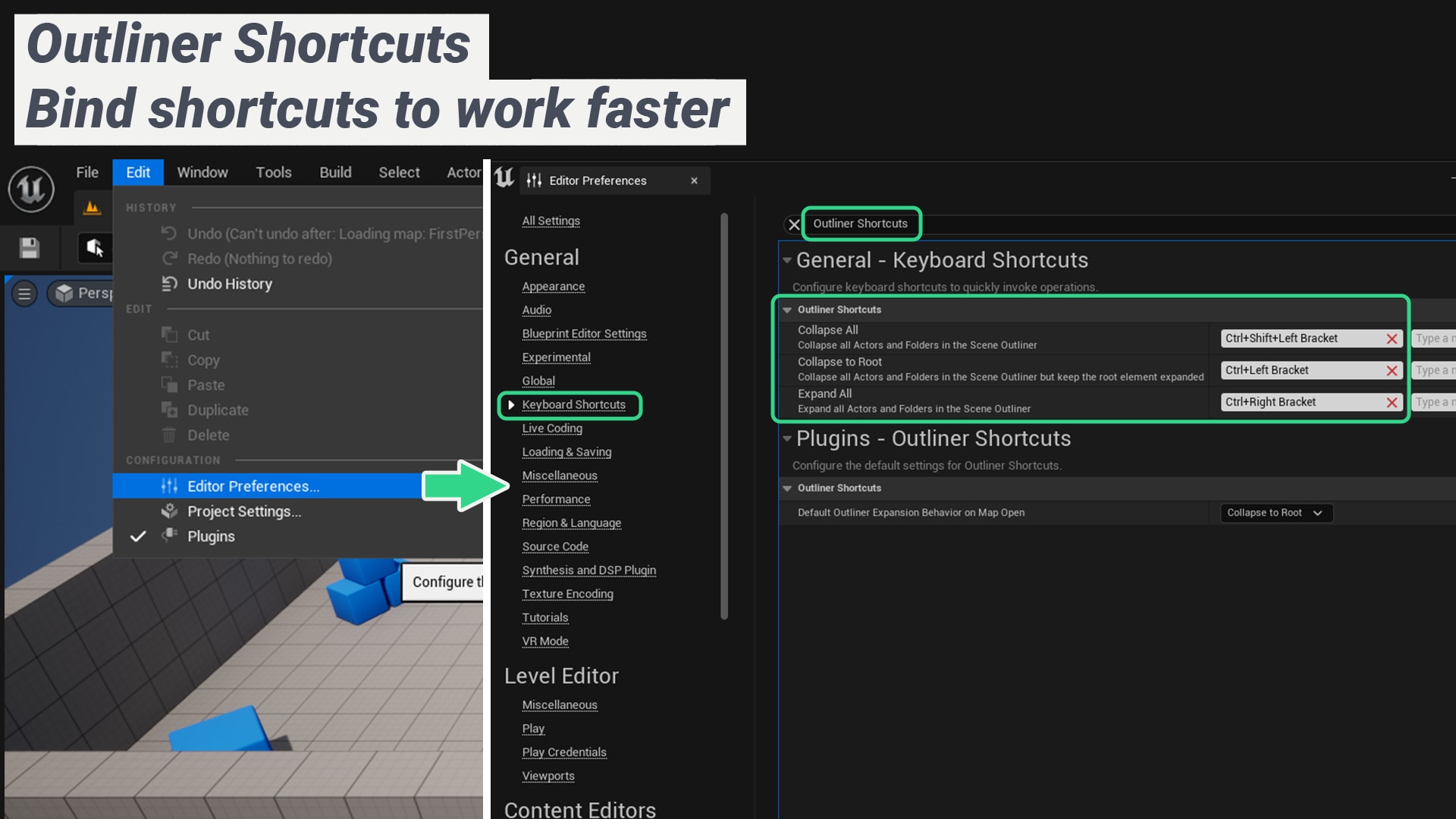Switch to the Editor Preferences tab
Viewport: 1456px width, 819px height.
[x=599, y=180]
